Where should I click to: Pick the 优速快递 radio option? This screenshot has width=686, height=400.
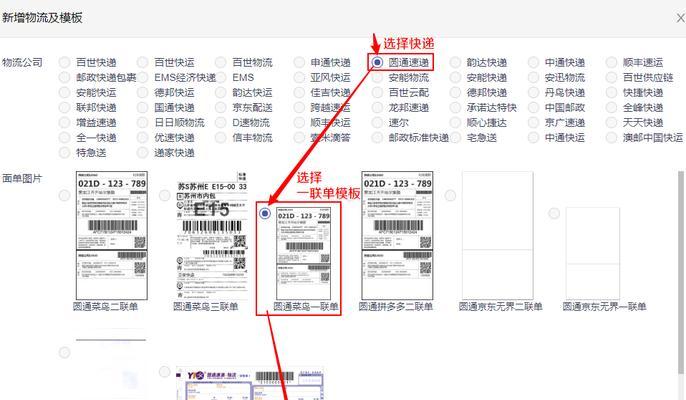point(143,138)
